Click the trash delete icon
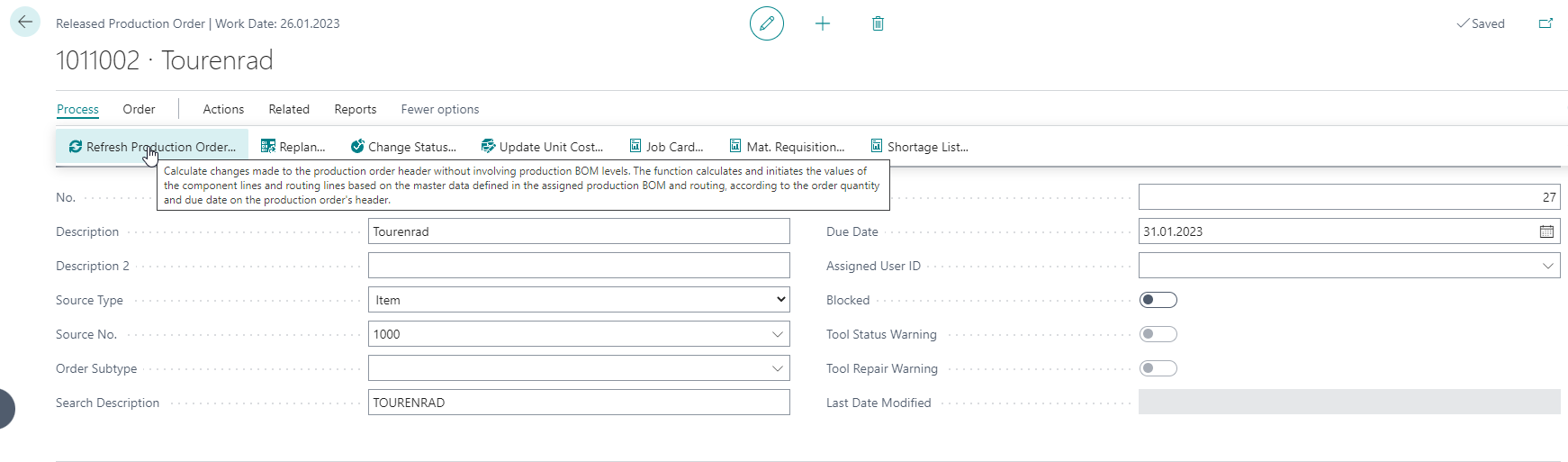Screen dimensions: 1568x462 click(x=878, y=23)
